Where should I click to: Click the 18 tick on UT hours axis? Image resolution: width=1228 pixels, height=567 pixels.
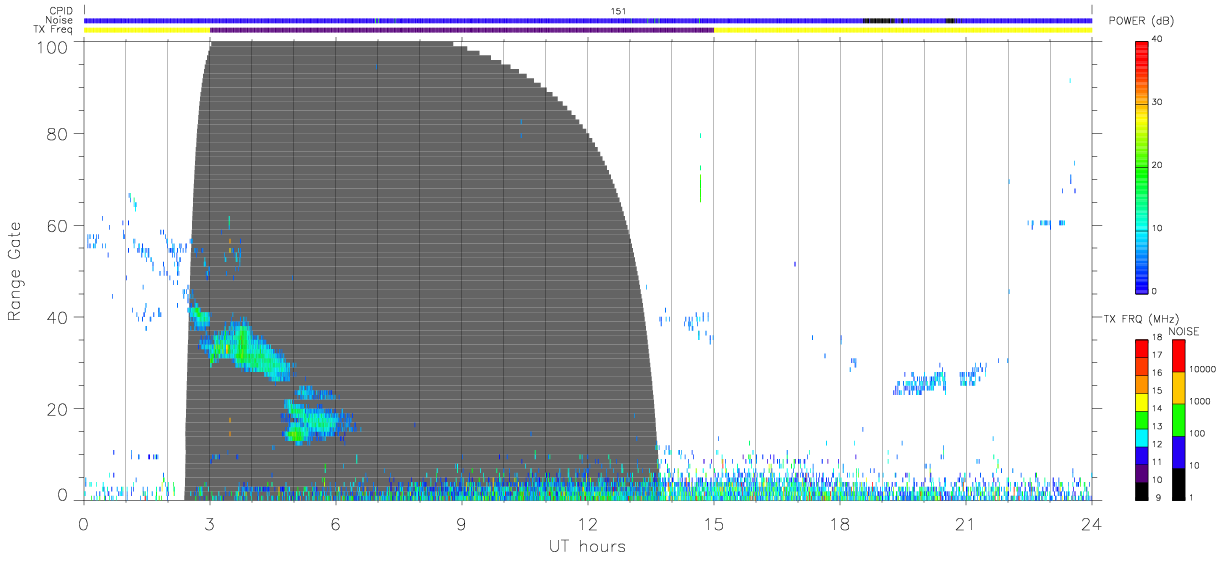pyautogui.click(x=840, y=523)
